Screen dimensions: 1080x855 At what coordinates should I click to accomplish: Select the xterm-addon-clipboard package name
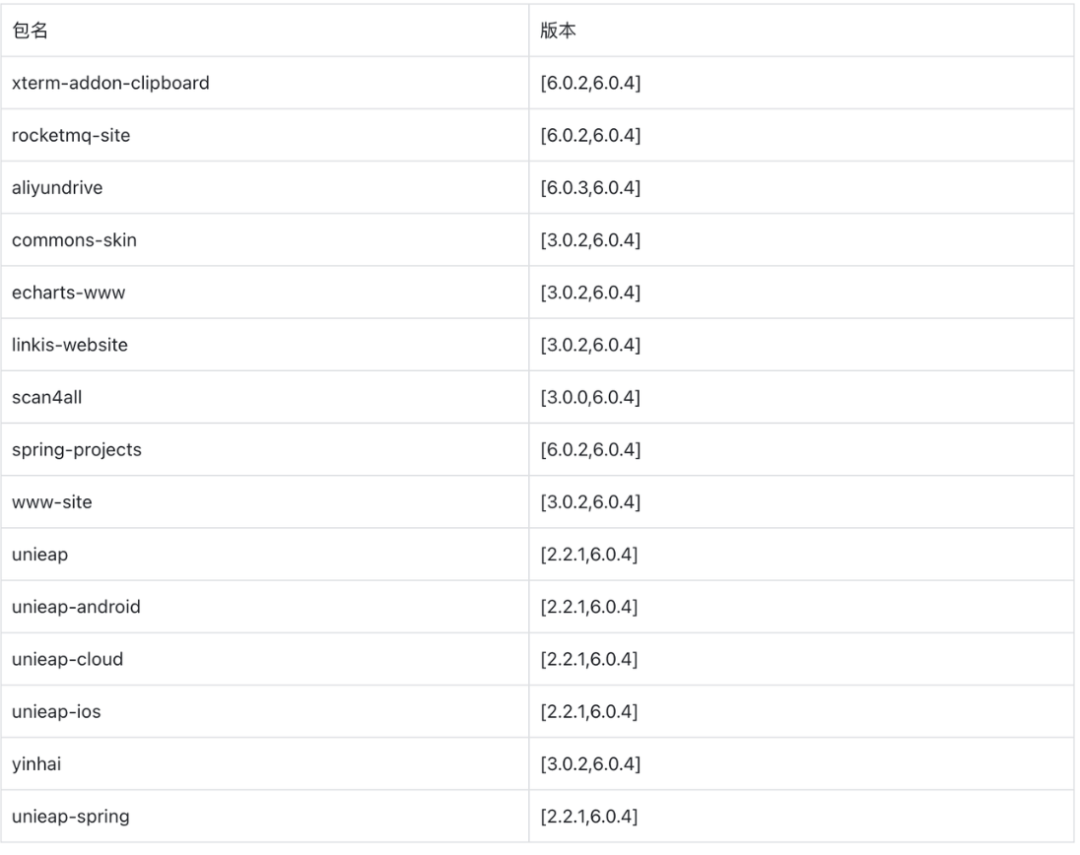coord(110,83)
